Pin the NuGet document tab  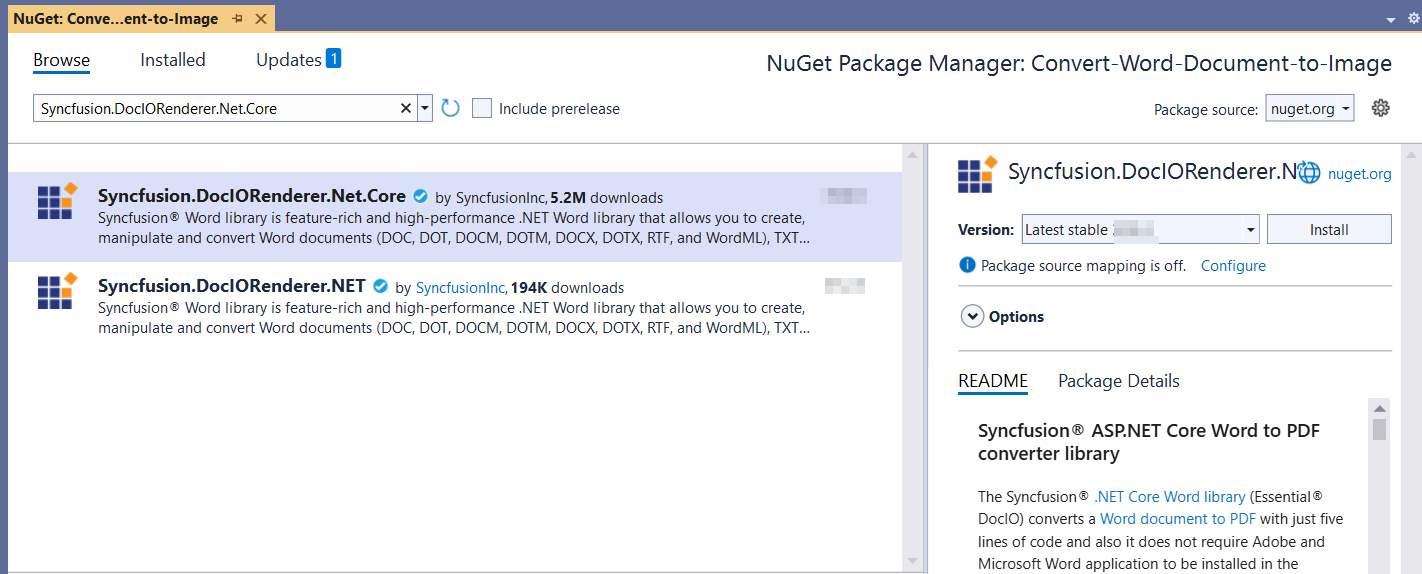(x=237, y=19)
